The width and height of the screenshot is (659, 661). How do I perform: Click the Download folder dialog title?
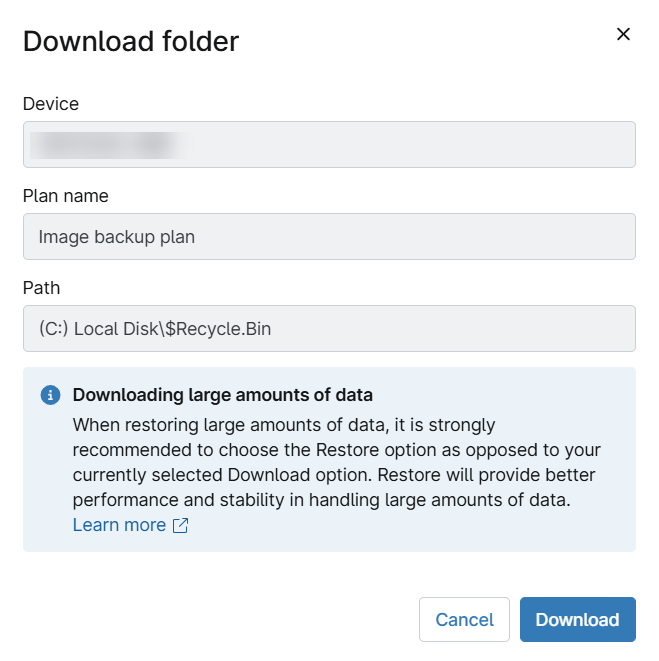[x=131, y=41]
